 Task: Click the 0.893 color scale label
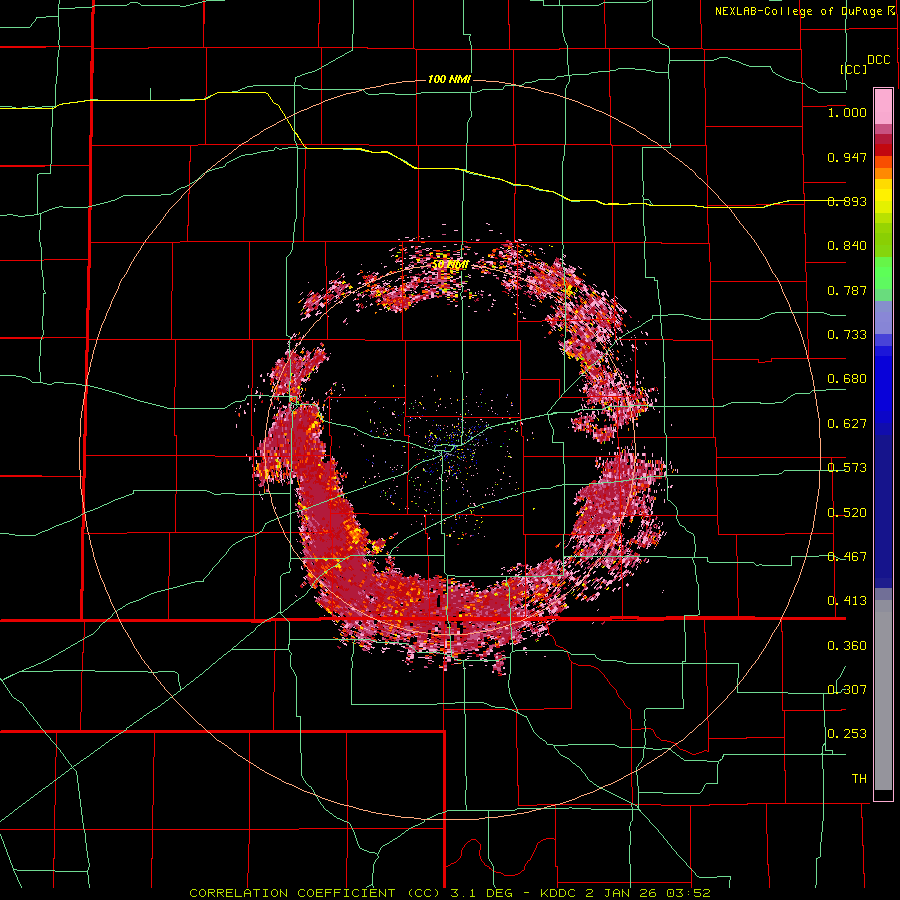coord(847,201)
